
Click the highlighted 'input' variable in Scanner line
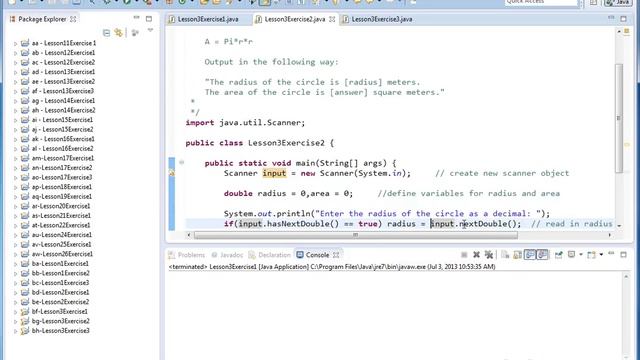click(274, 173)
